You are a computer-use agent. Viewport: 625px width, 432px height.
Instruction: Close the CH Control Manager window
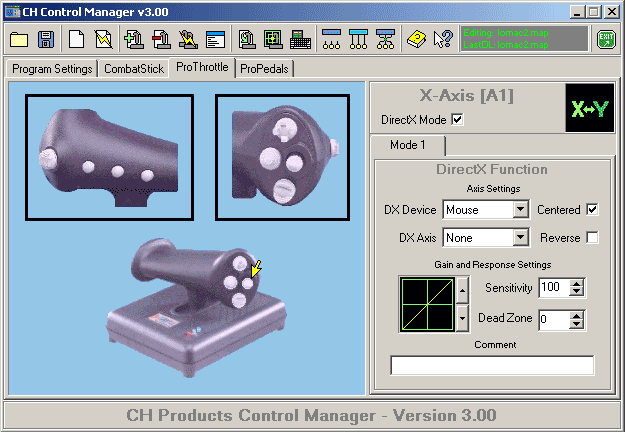click(611, 12)
